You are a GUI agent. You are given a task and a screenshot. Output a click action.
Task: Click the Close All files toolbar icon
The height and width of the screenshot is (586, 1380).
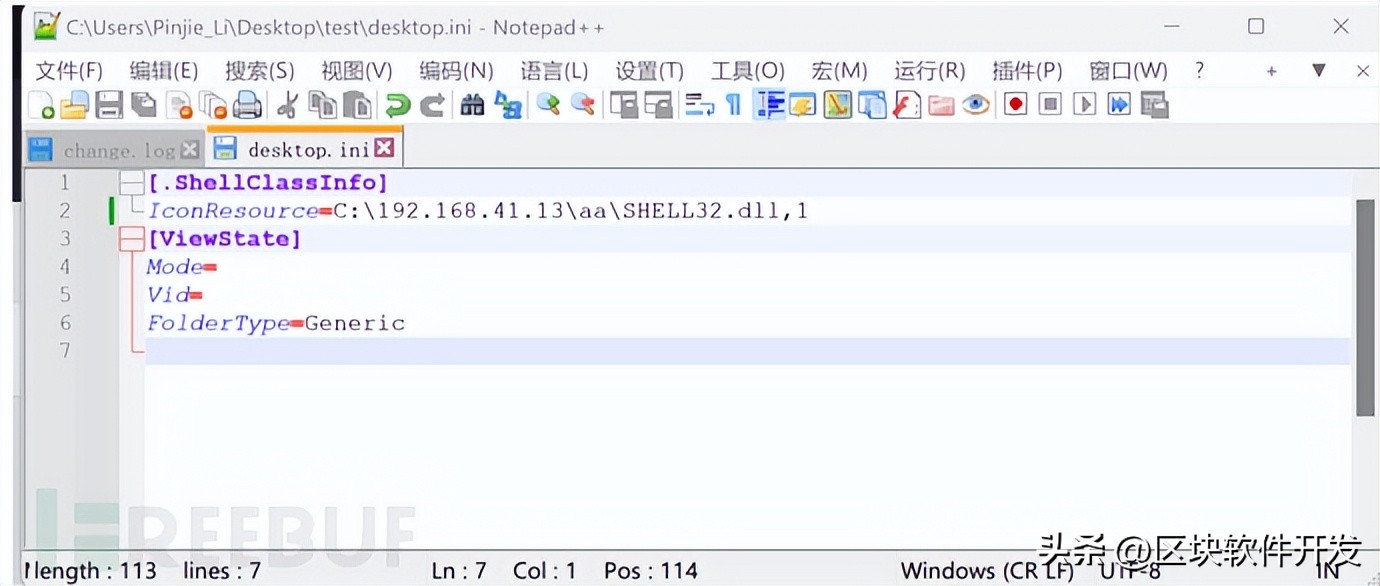click(x=212, y=105)
